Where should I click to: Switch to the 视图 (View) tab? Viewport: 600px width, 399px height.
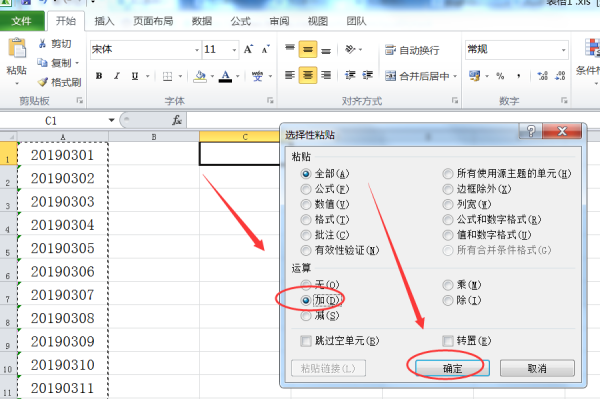(318, 21)
